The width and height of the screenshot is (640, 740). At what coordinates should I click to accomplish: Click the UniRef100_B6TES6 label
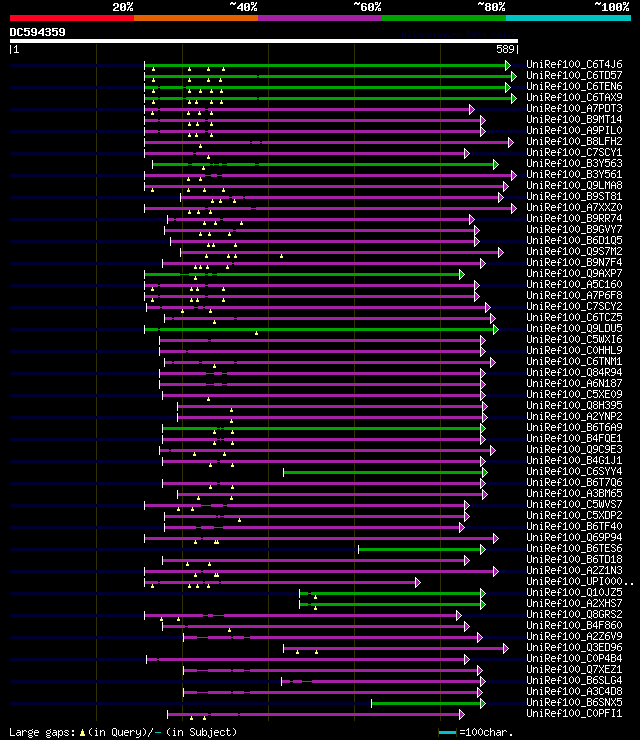(x=574, y=548)
